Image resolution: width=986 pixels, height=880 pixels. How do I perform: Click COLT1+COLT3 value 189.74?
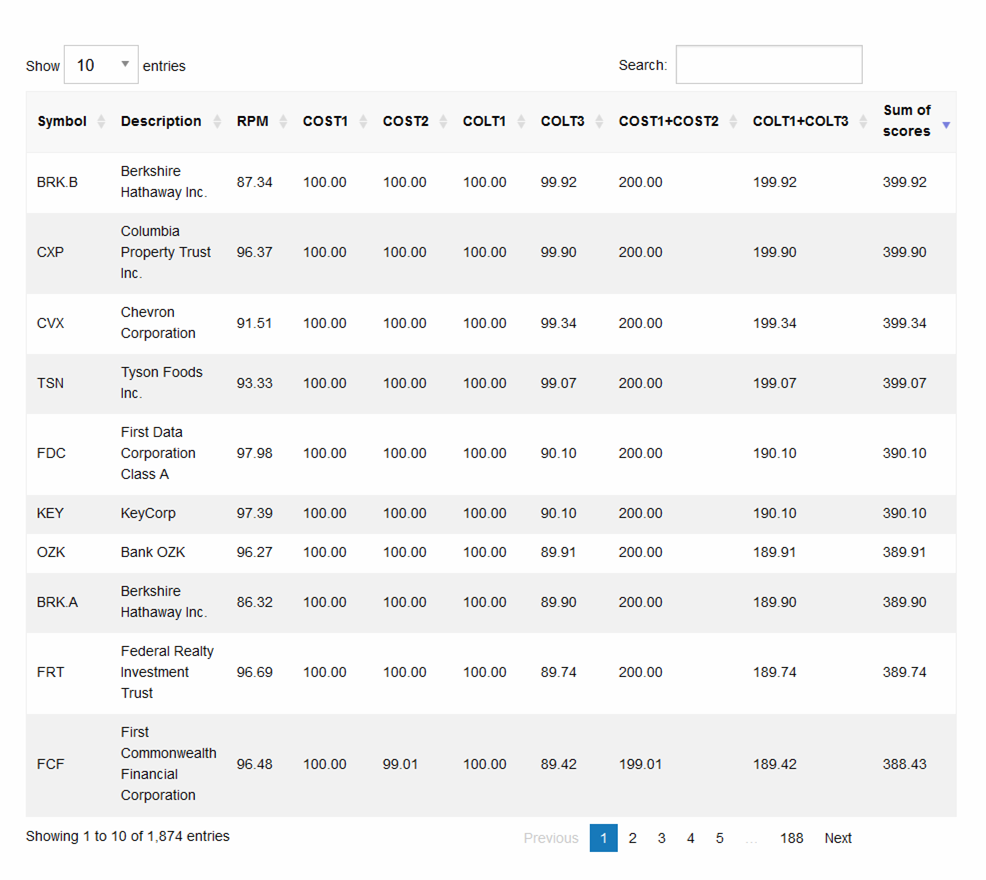[x=775, y=672]
